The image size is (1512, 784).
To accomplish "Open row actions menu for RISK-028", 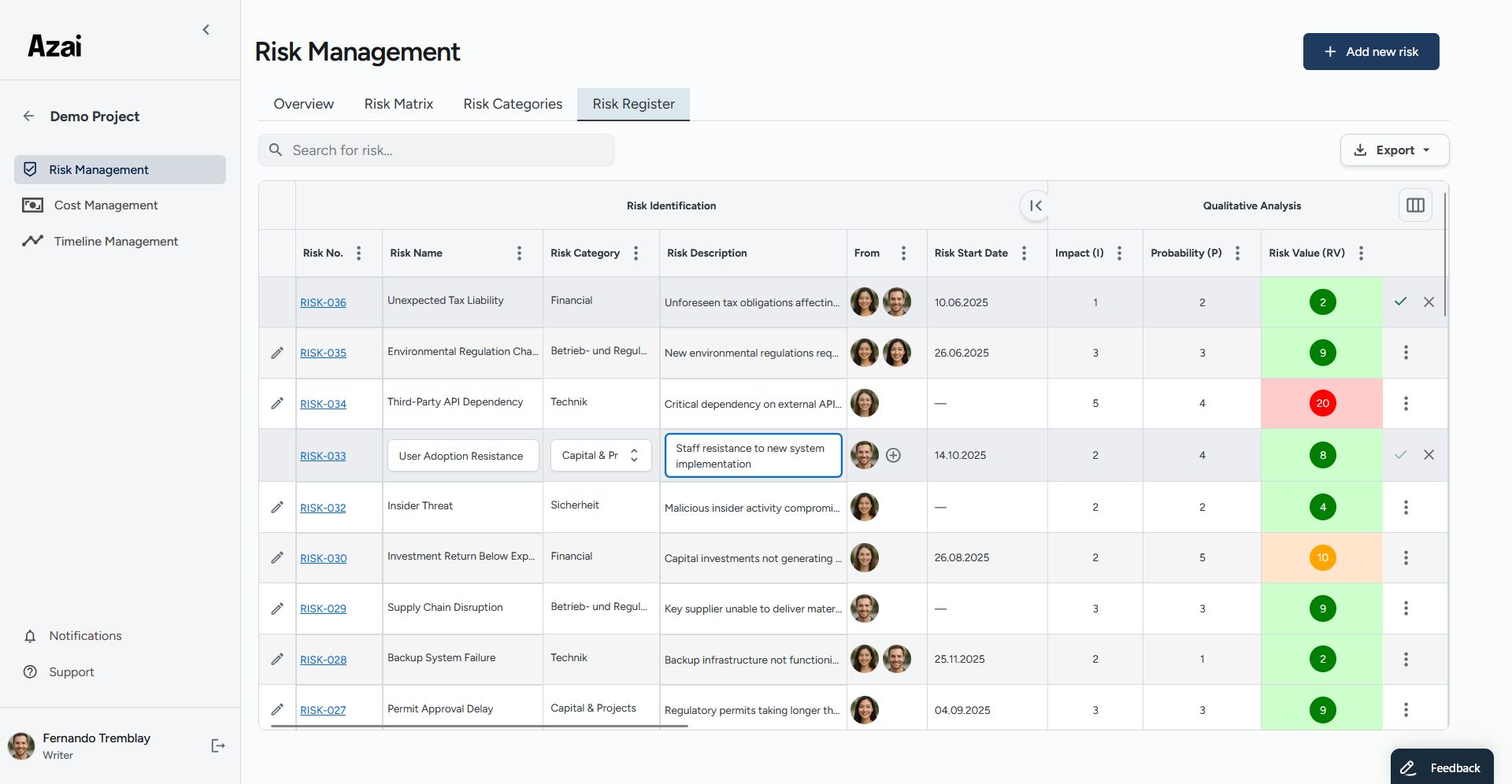I will [1406, 659].
